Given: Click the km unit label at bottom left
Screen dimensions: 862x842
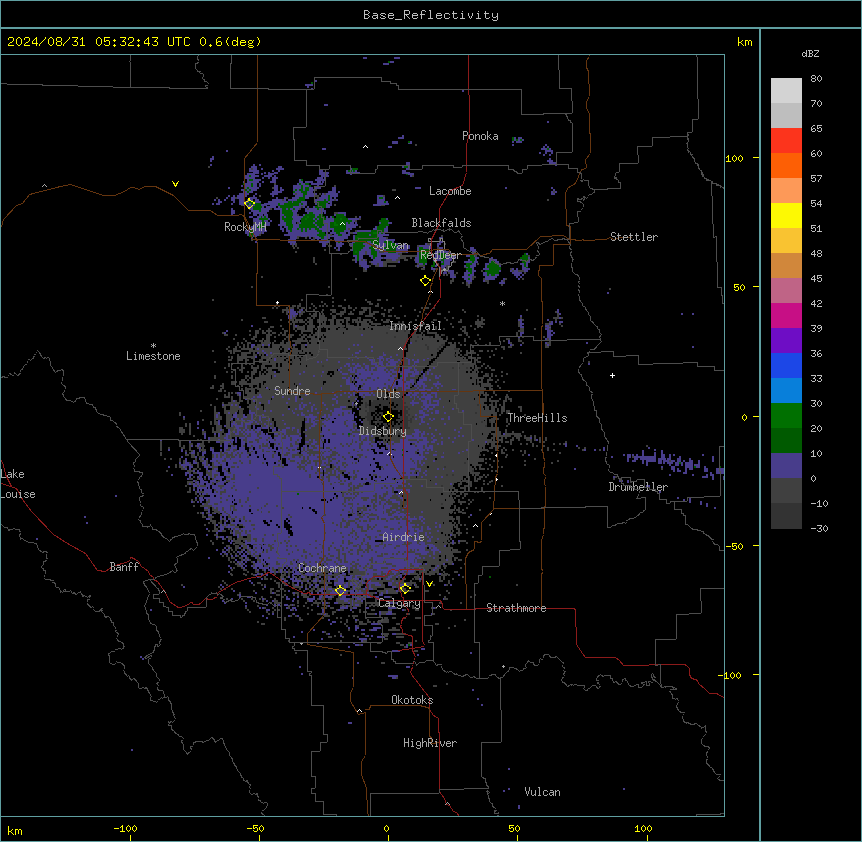Looking at the screenshot, I should coord(15,830).
